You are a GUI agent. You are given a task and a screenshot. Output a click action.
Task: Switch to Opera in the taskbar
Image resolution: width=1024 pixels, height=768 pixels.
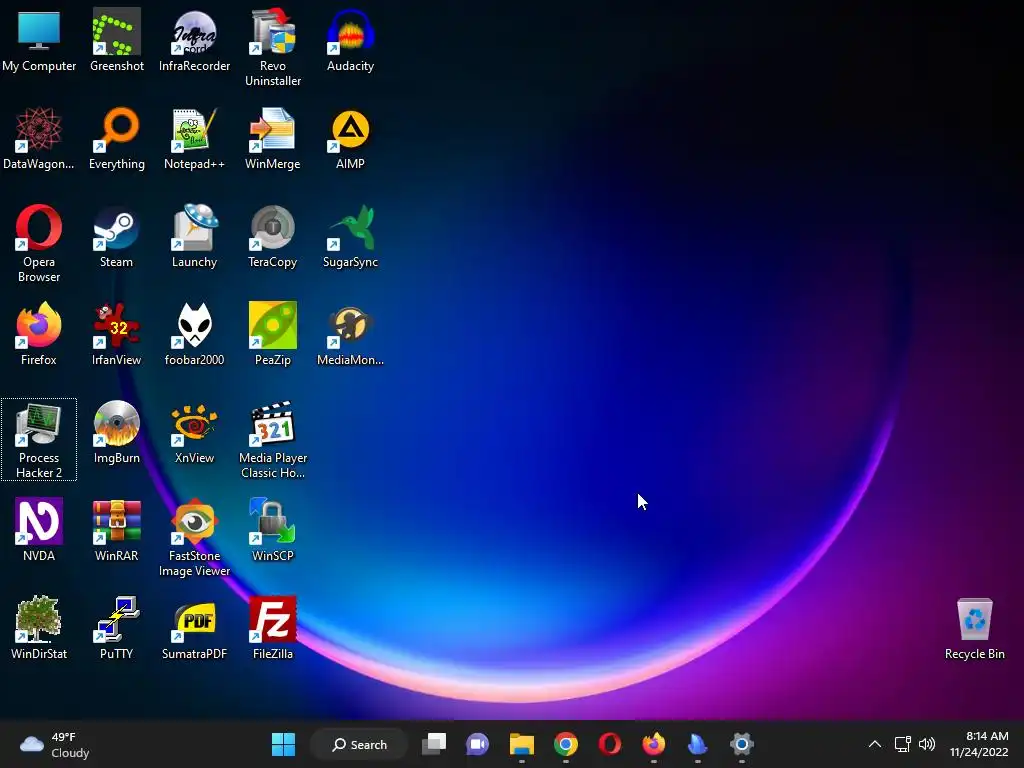609,744
